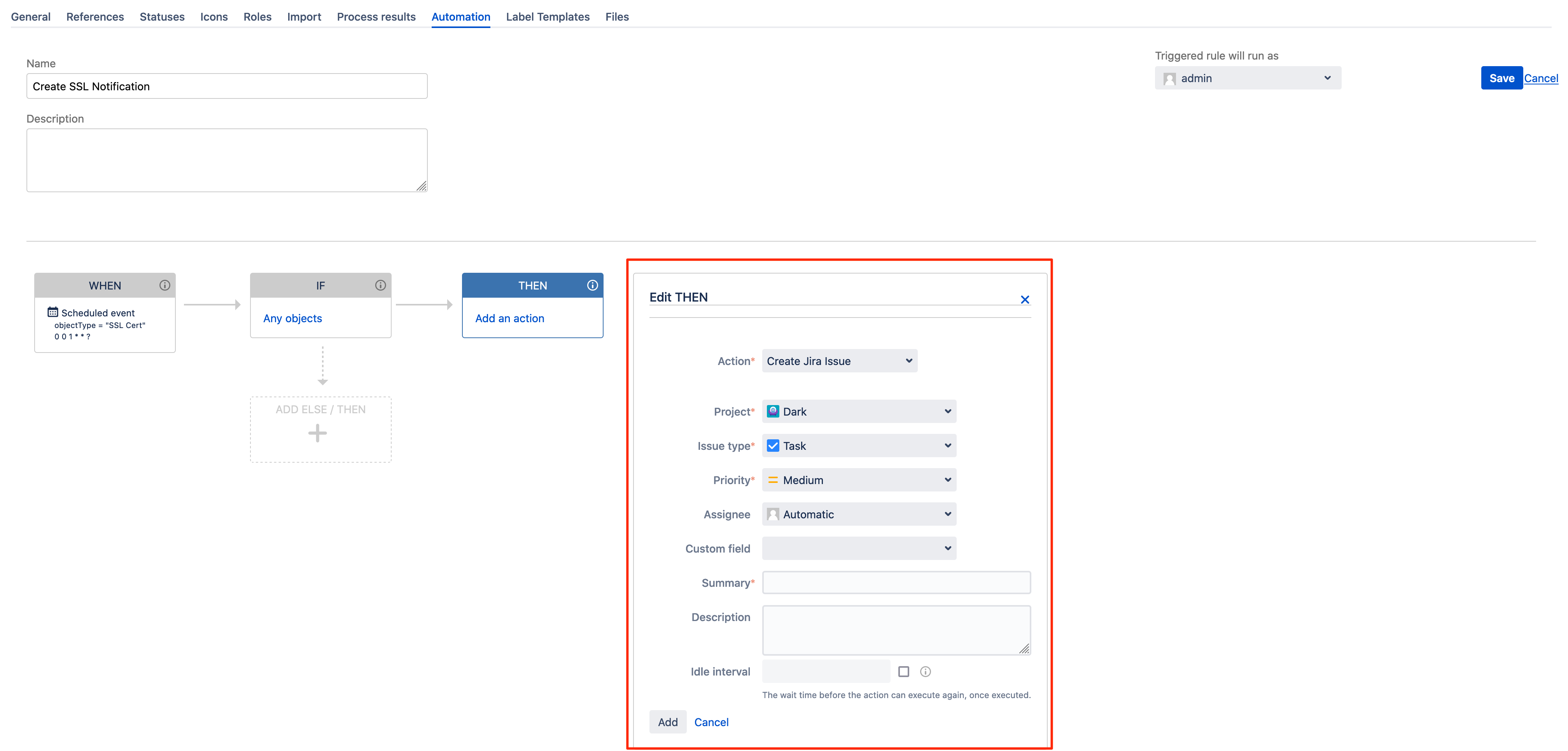Click the IF block info icon
Viewport: 1568px width, 751px height.
380,285
